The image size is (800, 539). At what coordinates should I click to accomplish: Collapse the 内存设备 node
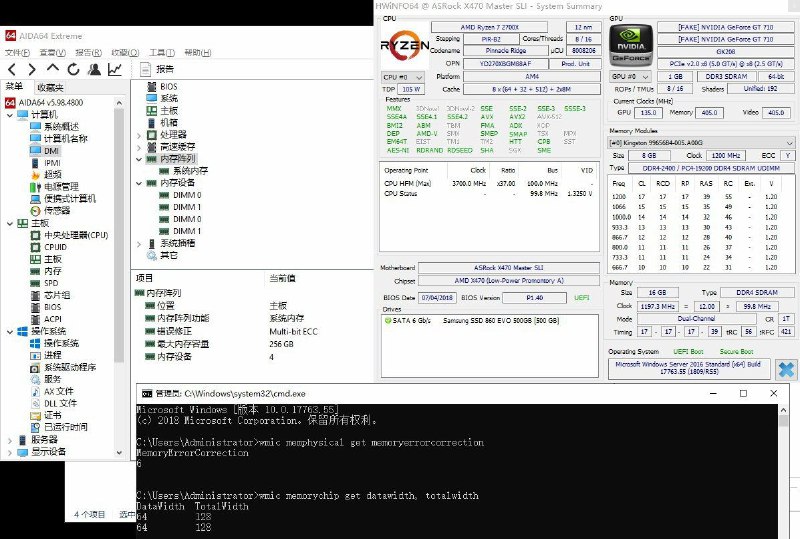tap(139, 183)
